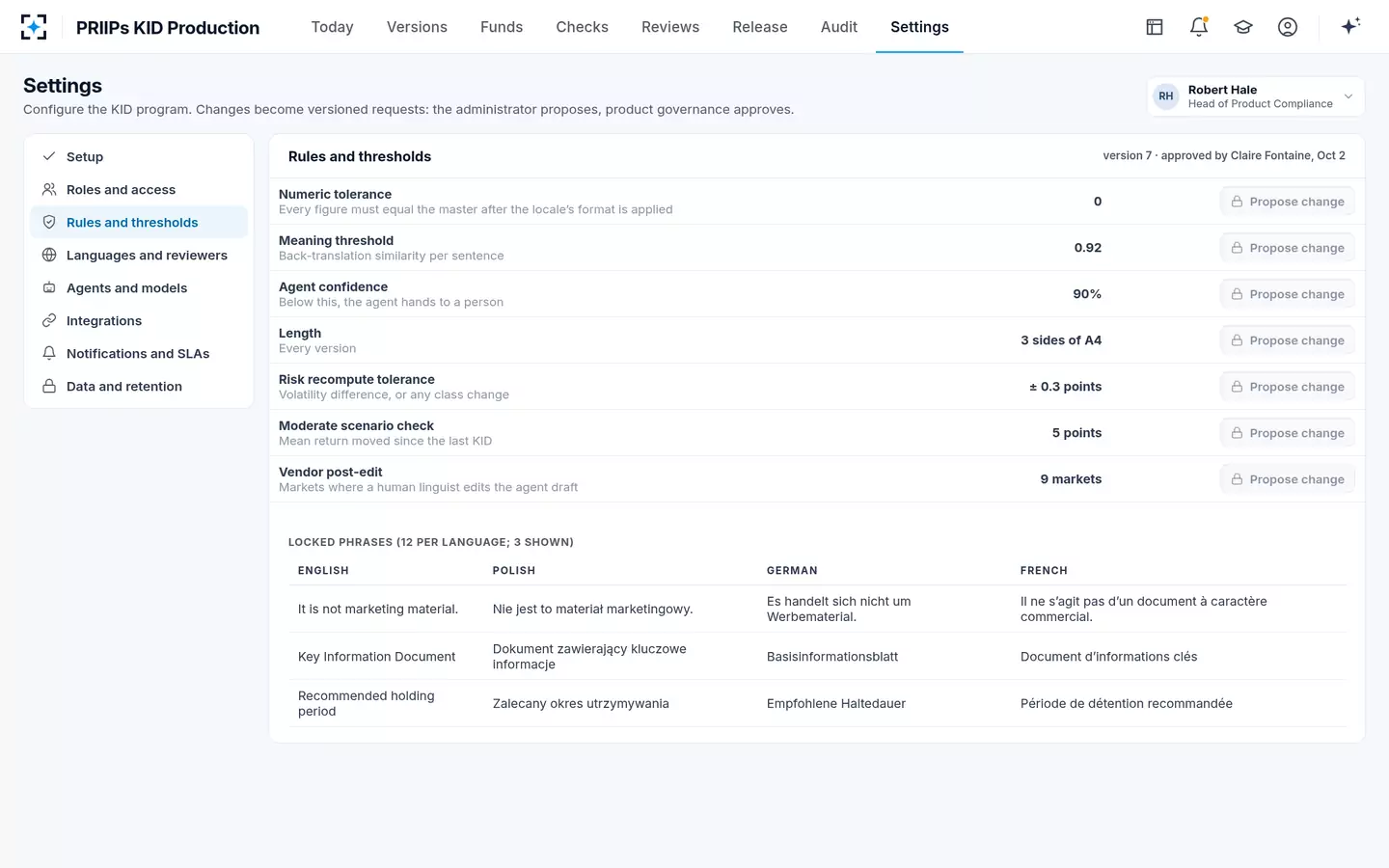Propose change for Risk recompute tolerance

coord(1288,387)
